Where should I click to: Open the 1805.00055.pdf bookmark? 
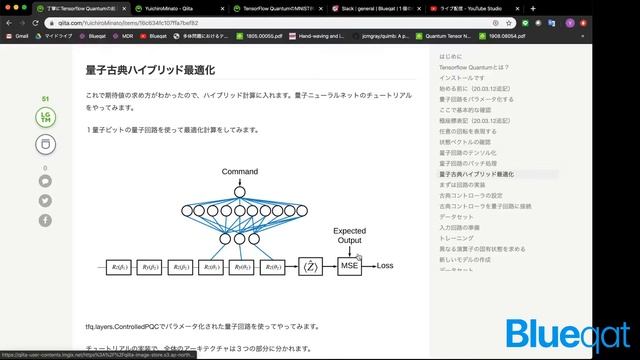tap(260, 36)
